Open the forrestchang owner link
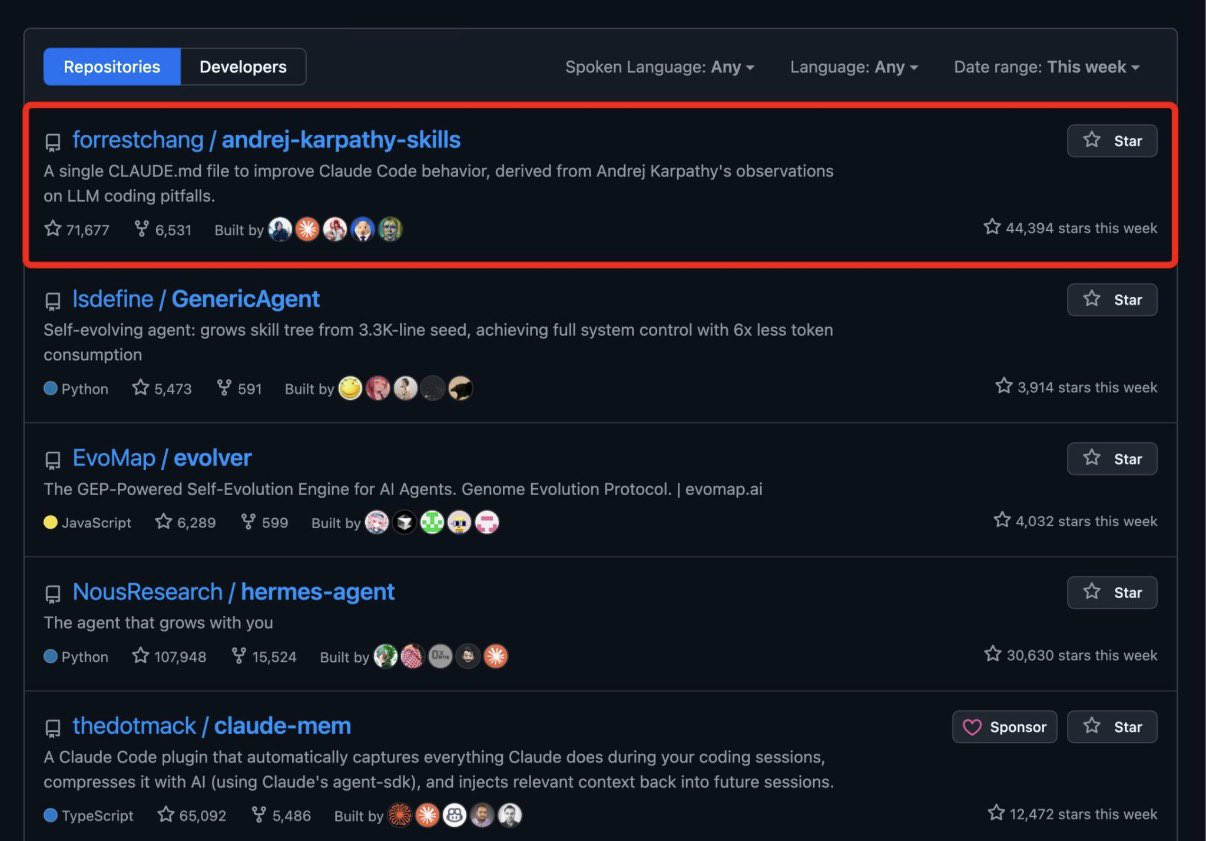 (138, 140)
